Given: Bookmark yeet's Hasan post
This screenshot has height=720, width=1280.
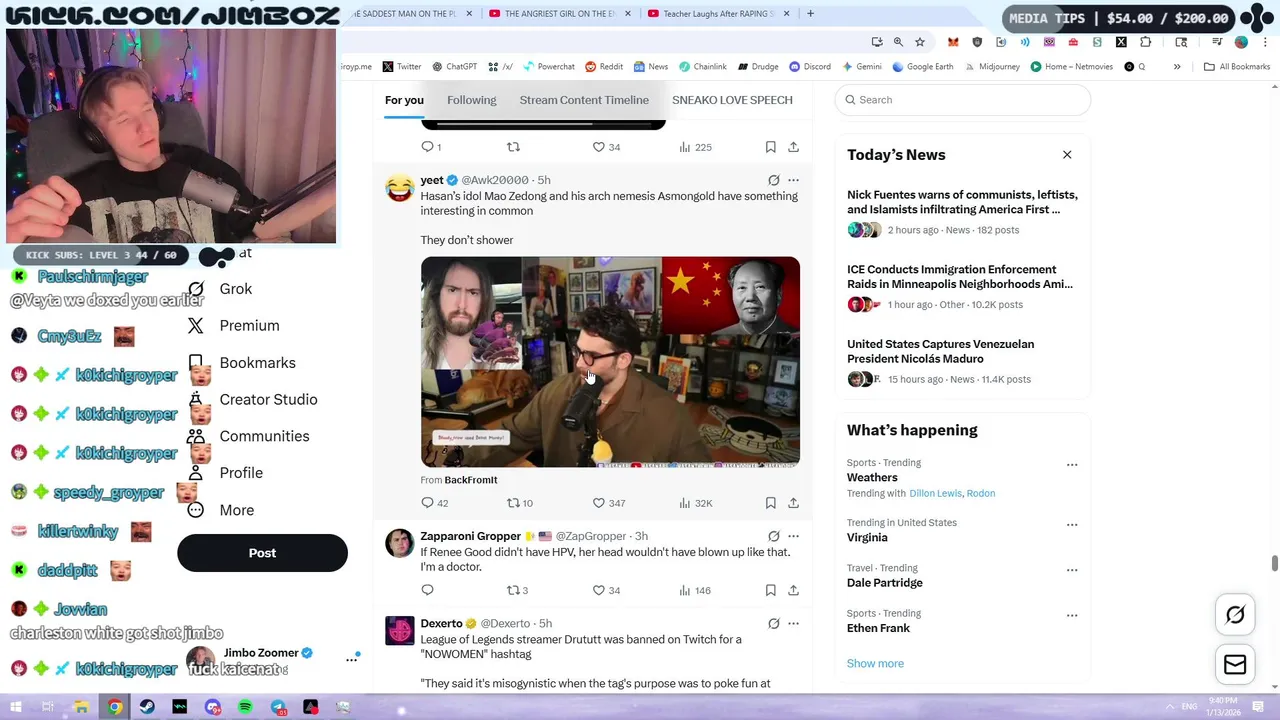Looking at the screenshot, I should [770, 503].
